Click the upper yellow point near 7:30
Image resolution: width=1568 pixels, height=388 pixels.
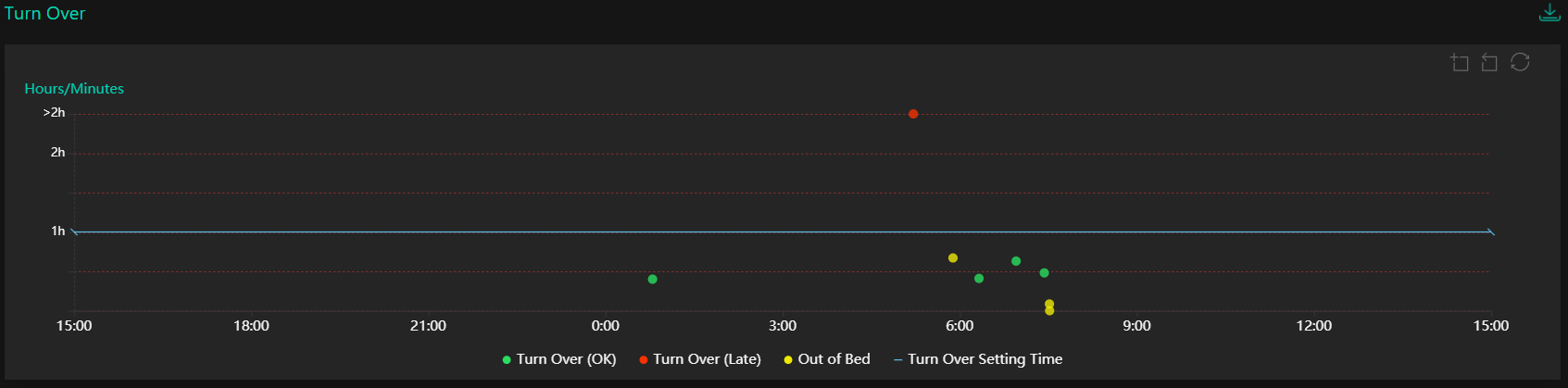click(x=1049, y=304)
